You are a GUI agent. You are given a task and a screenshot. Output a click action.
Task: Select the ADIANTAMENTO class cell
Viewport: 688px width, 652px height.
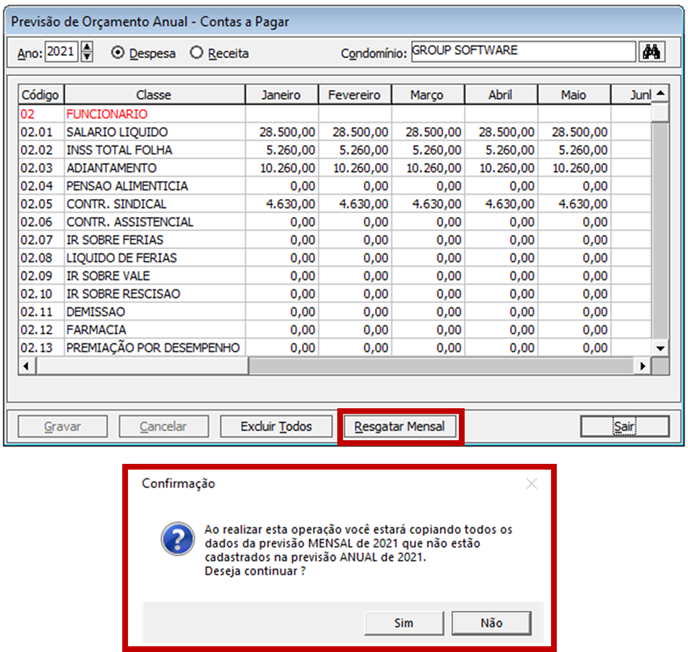(154, 168)
